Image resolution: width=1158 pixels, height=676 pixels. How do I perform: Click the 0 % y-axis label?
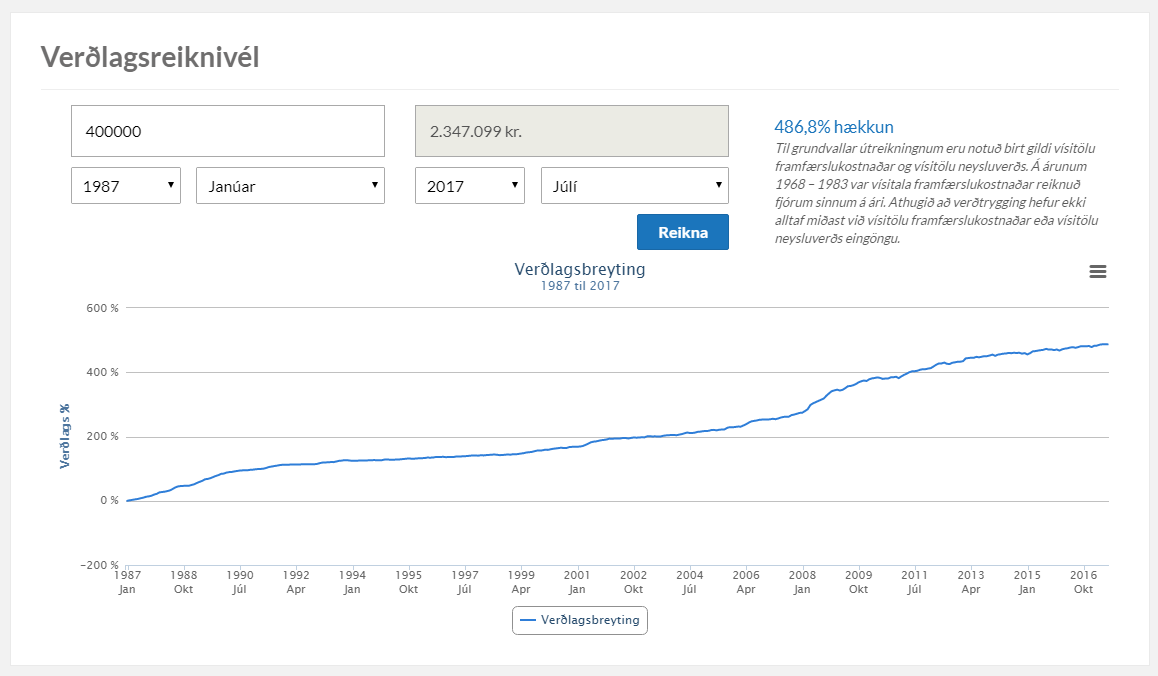108,501
